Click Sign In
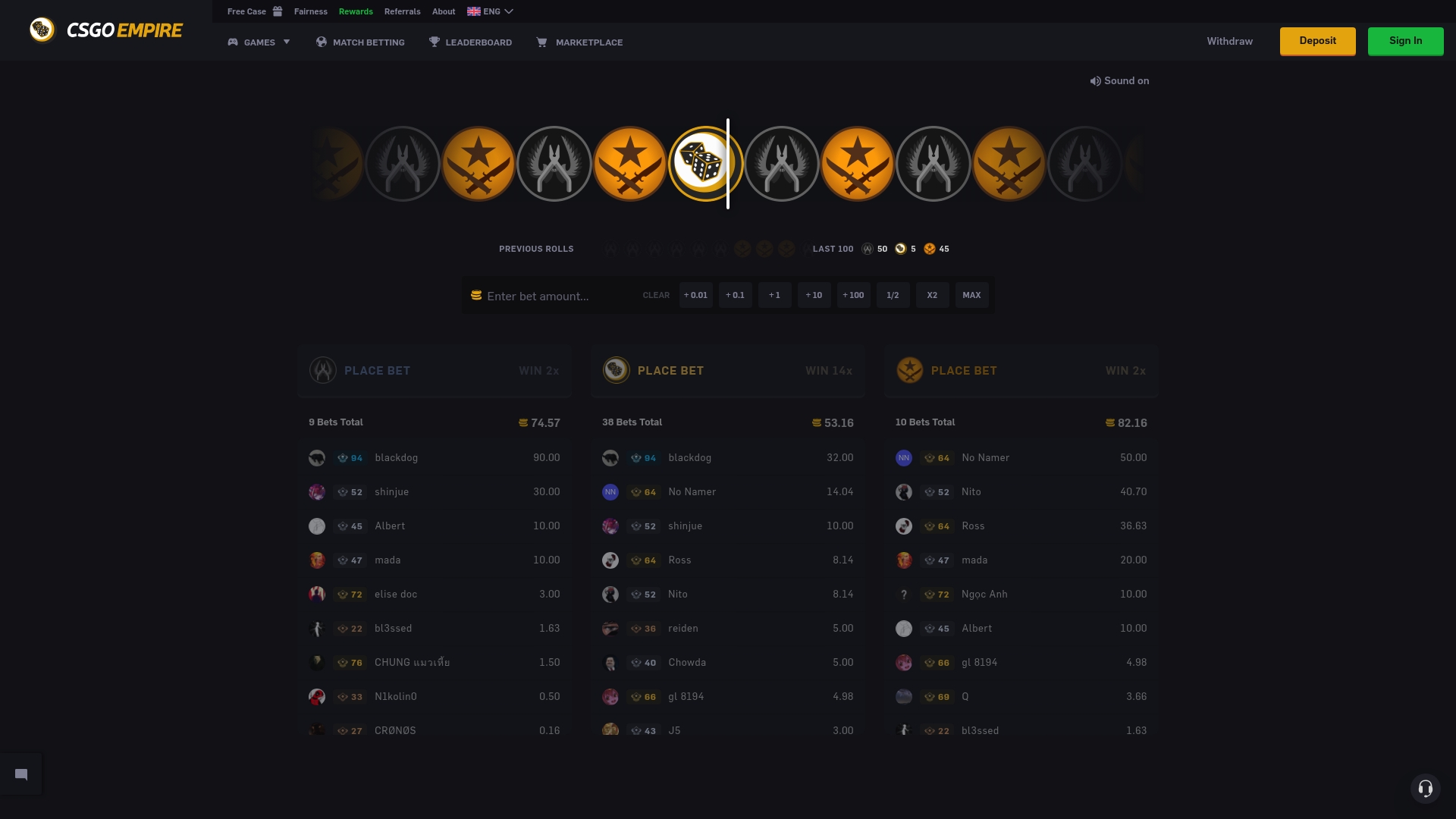The width and height of the screenshot is (1456, 819). click(1405, 41)
